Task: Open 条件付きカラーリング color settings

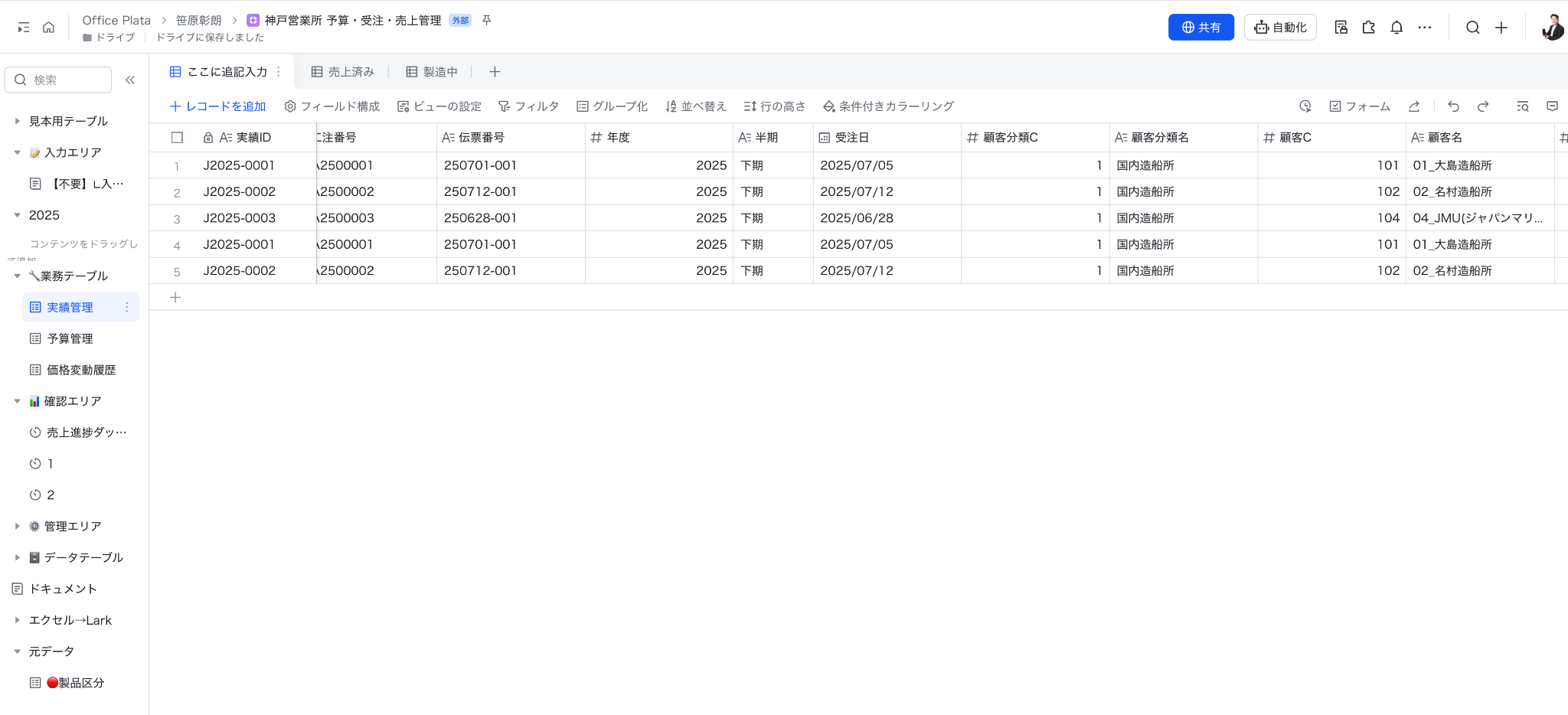Action: [x=888, y=106]
